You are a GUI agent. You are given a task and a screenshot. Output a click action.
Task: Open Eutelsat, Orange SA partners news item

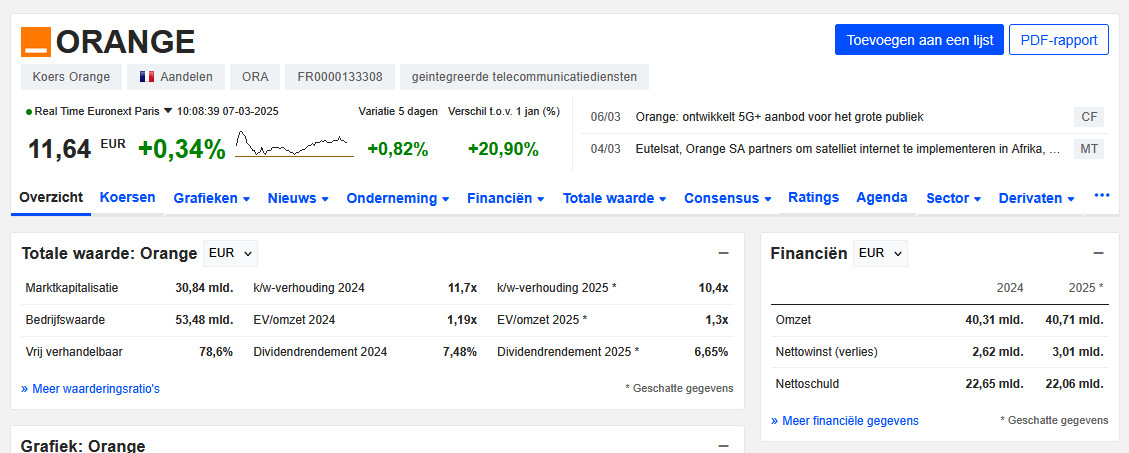coord(848,150)
